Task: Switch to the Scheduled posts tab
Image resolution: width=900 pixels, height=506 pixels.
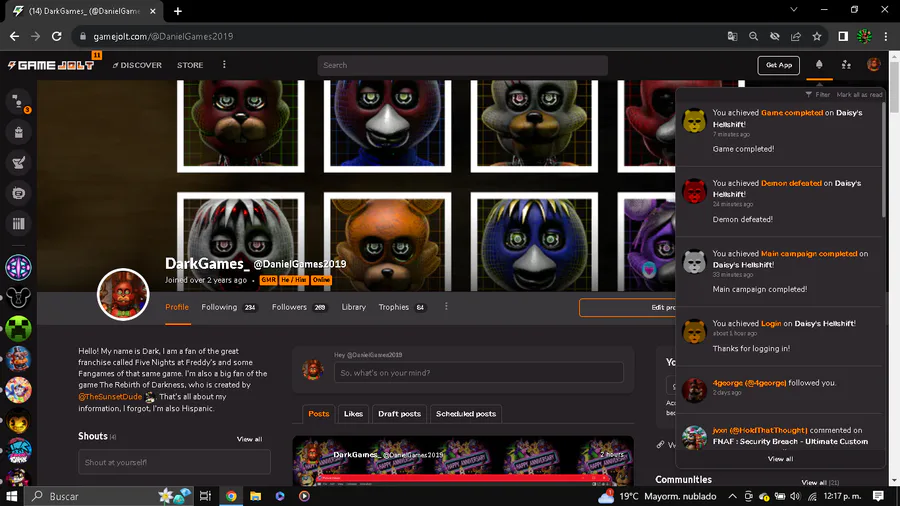Action: coord(465,414)
